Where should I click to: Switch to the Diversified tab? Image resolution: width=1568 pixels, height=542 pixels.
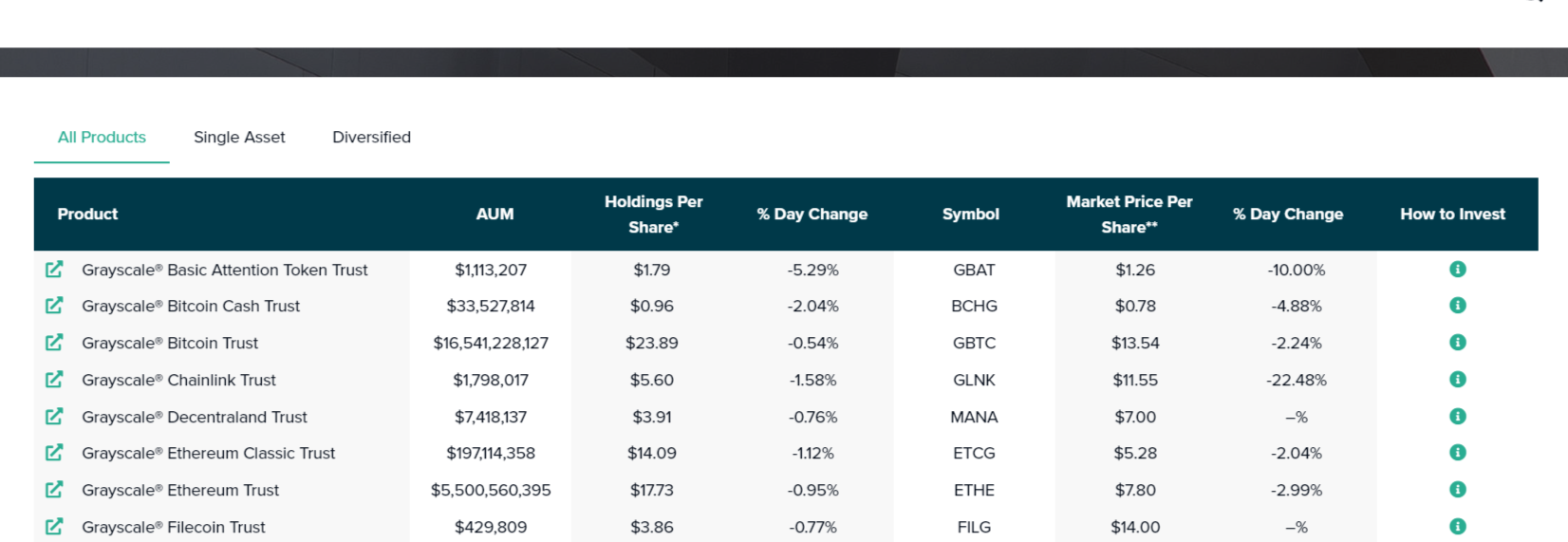(x=371, y=138)
